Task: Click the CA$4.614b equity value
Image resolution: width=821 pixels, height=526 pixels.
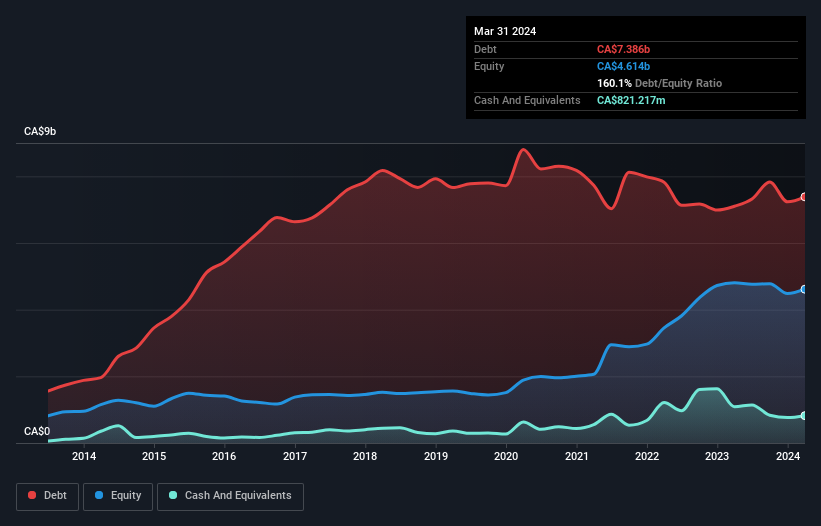Action: click(623, 66)
